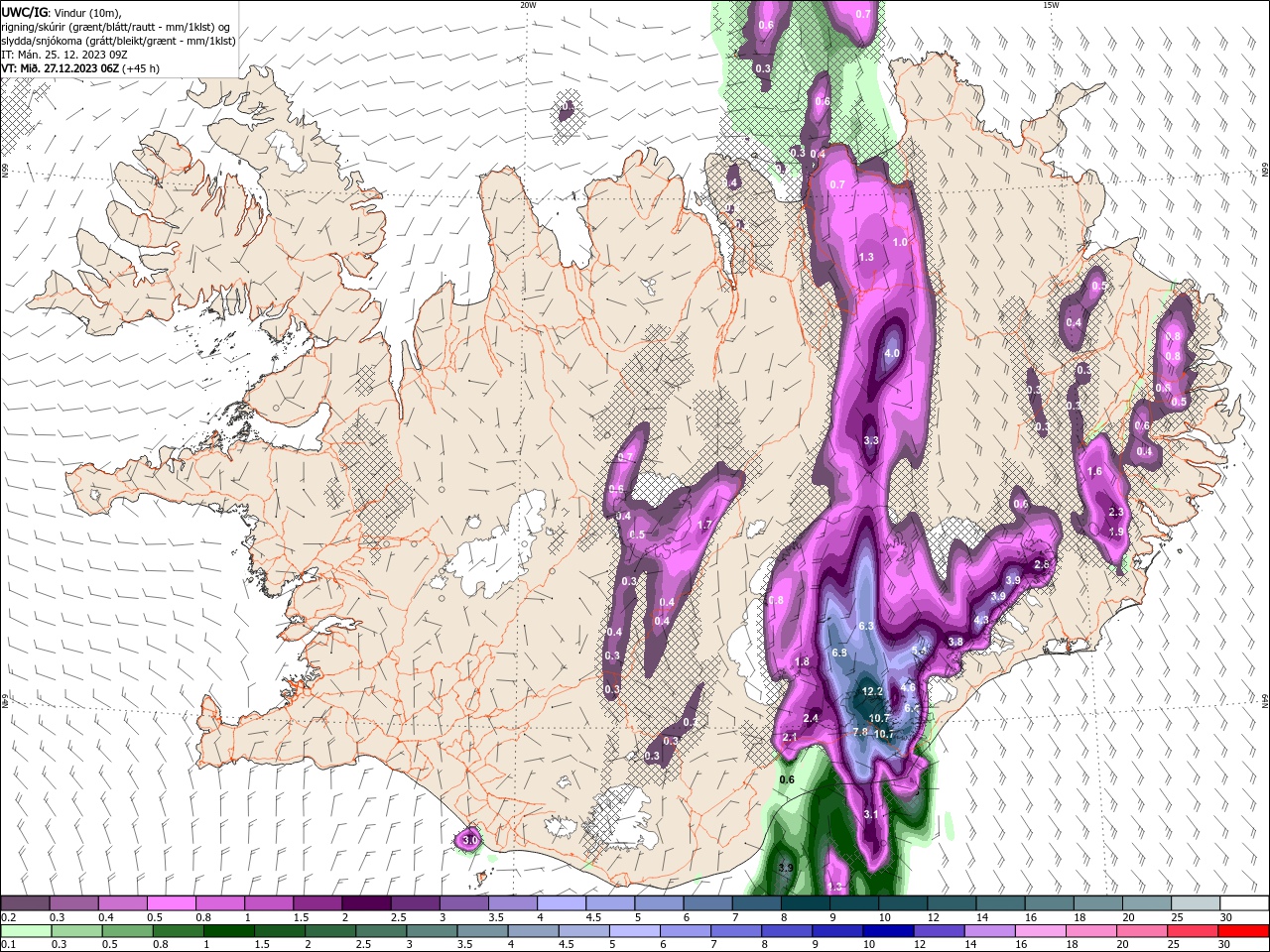Click the 12.2 peak precipitation value
The height and width of the screenshot is (952, 1270).
click(872, 691)
